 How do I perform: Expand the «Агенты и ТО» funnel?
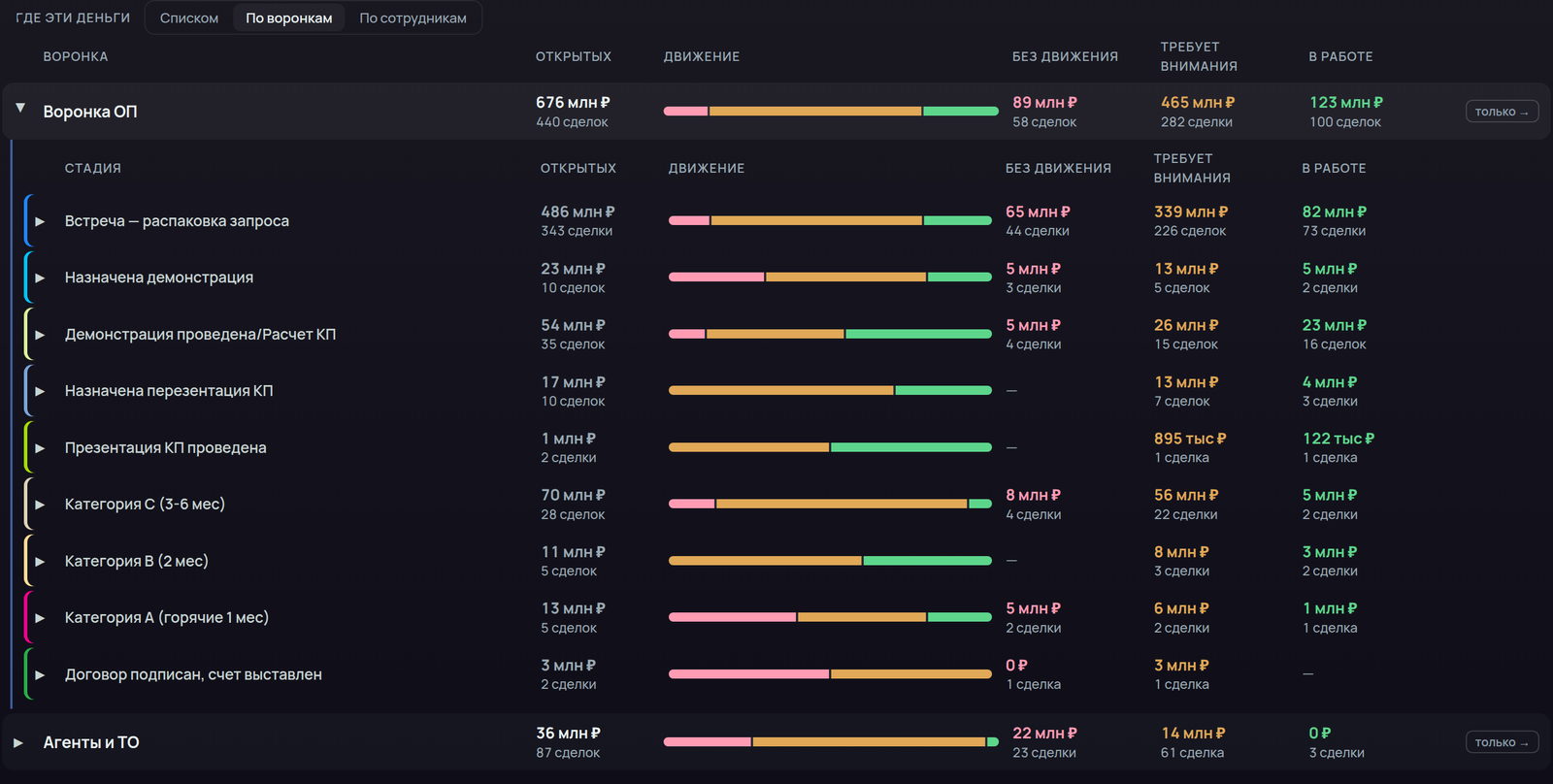18,743
